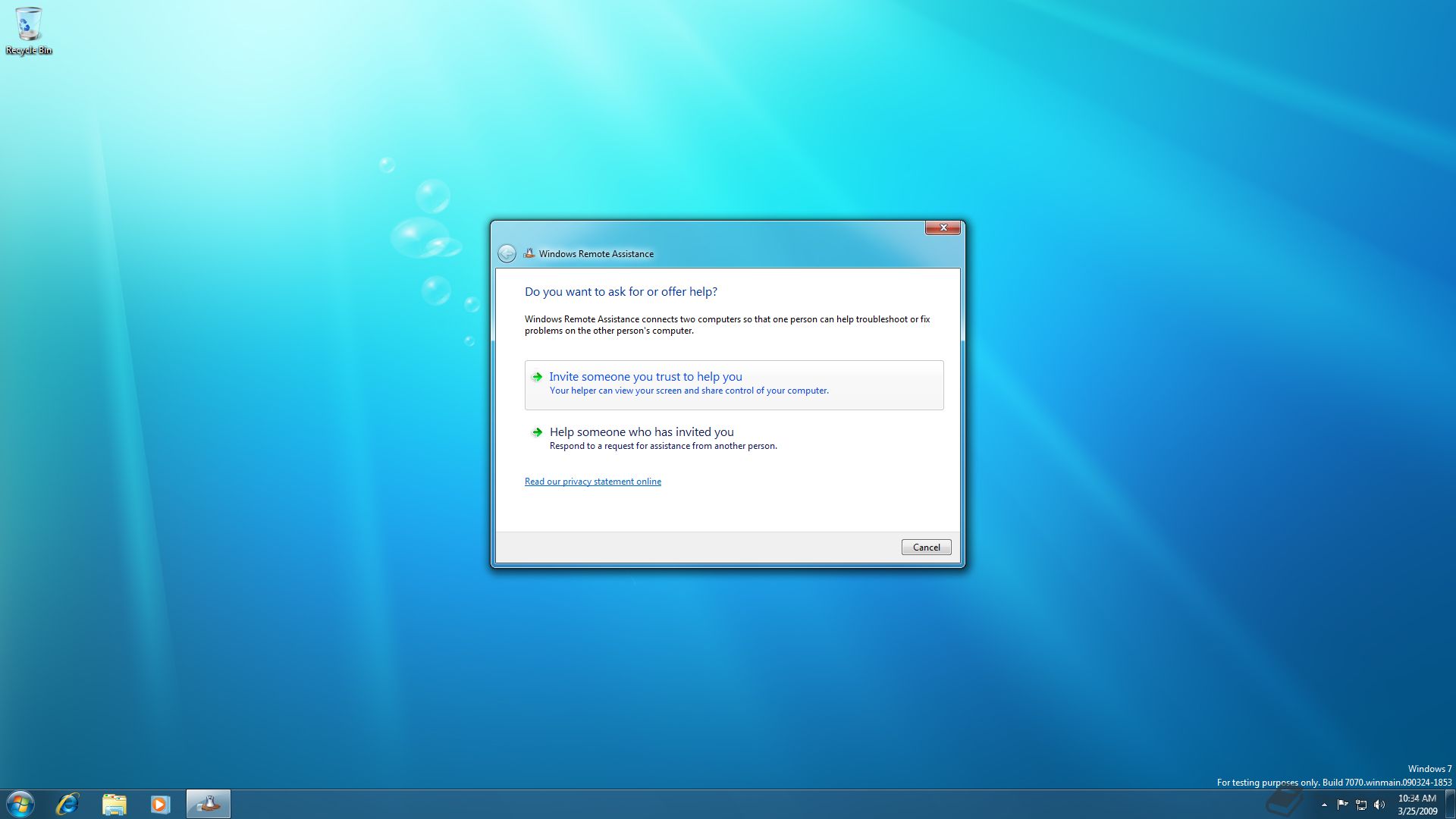Click the Show desktop button

[x=1450, y=804]
